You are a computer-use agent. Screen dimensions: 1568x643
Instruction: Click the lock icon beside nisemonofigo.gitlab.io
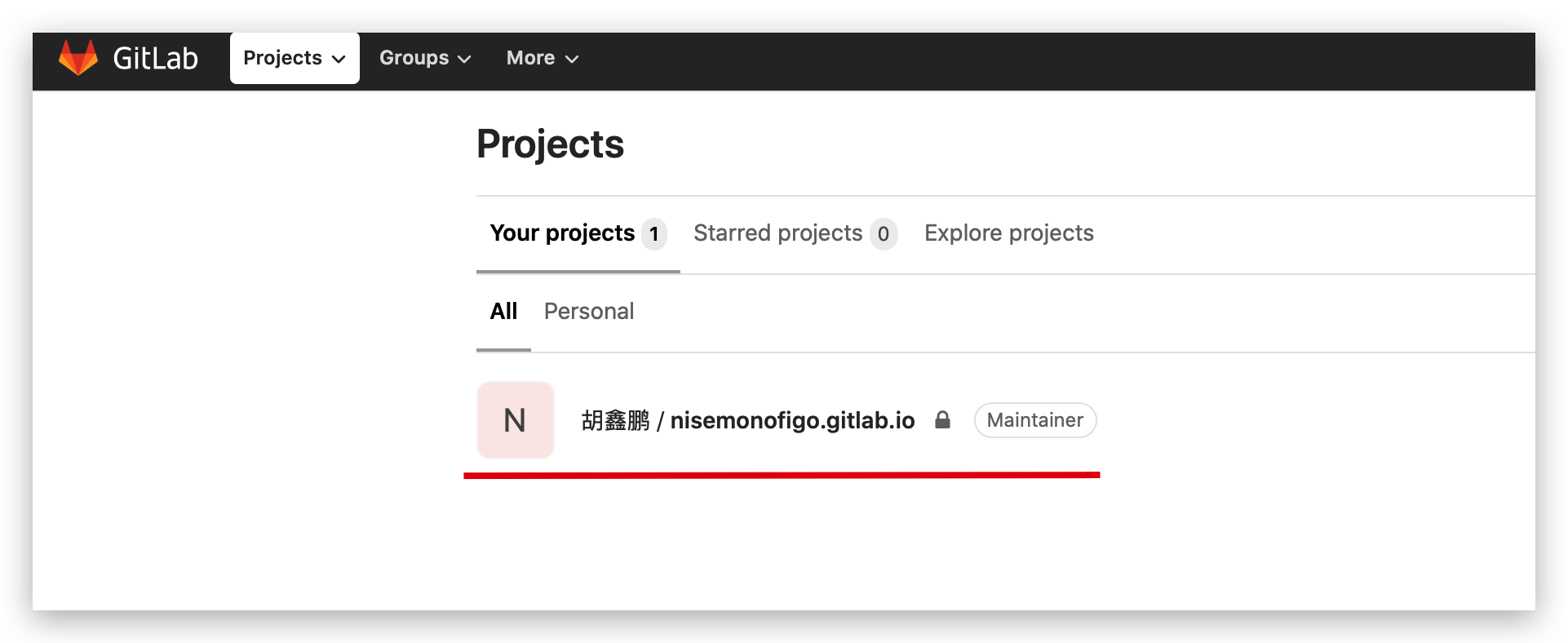942,419
